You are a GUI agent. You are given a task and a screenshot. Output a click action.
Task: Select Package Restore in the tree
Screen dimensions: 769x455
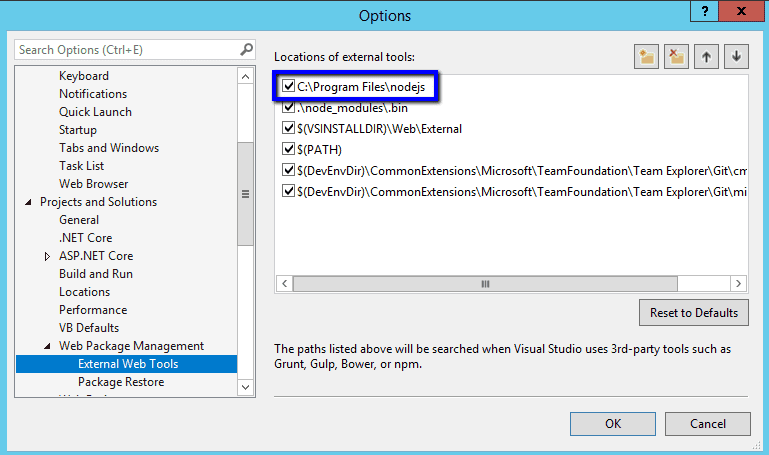point(121,382)
